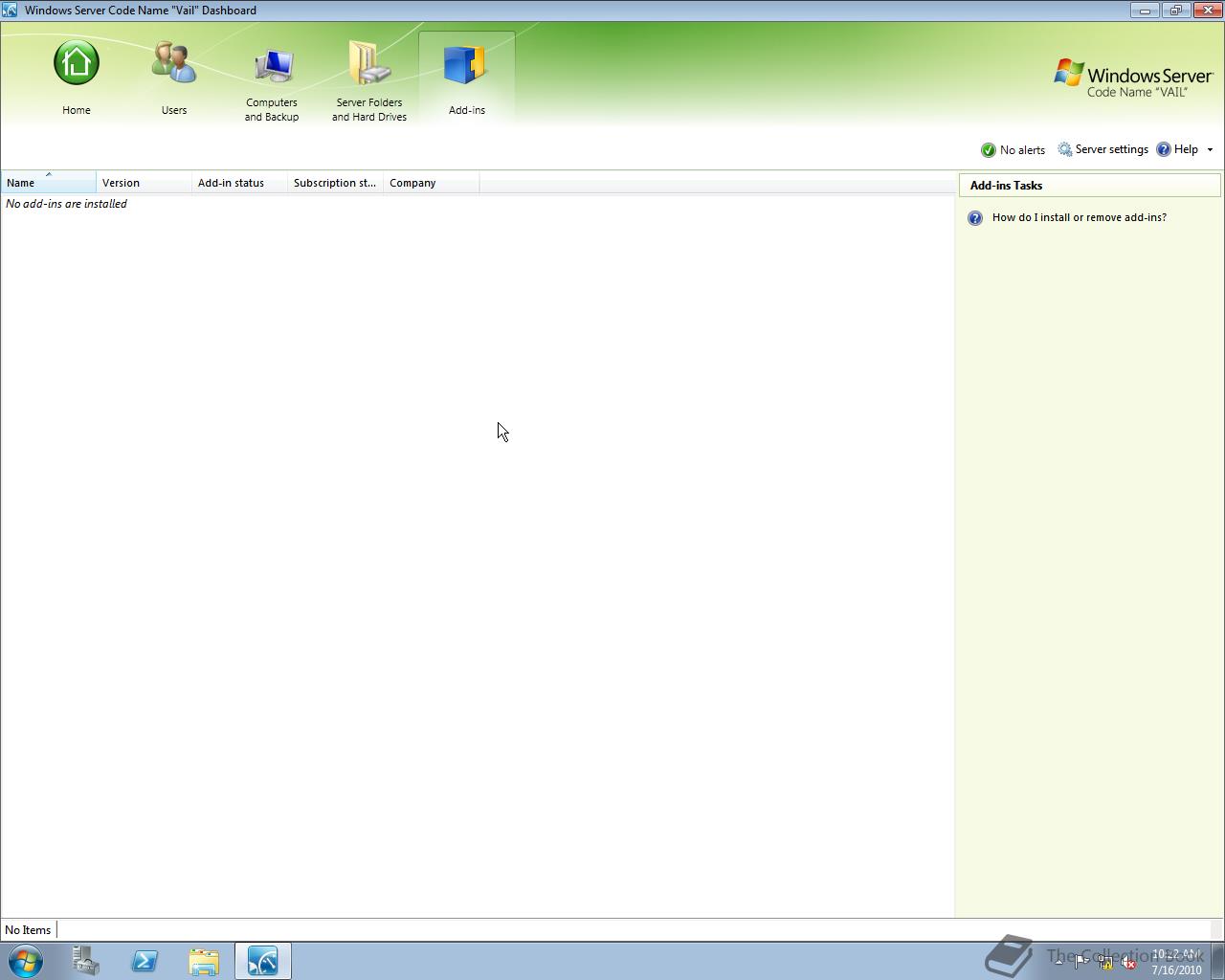Open the Windows Start menu
Viewport: 1225px width, 980px height.
26,961
